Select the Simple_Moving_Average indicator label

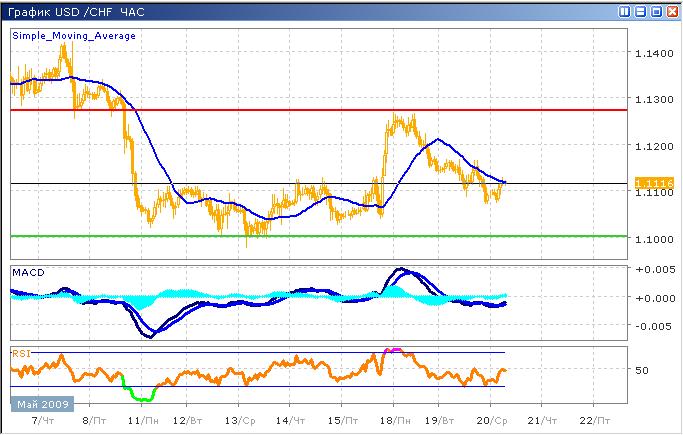[x=74, y=36]
